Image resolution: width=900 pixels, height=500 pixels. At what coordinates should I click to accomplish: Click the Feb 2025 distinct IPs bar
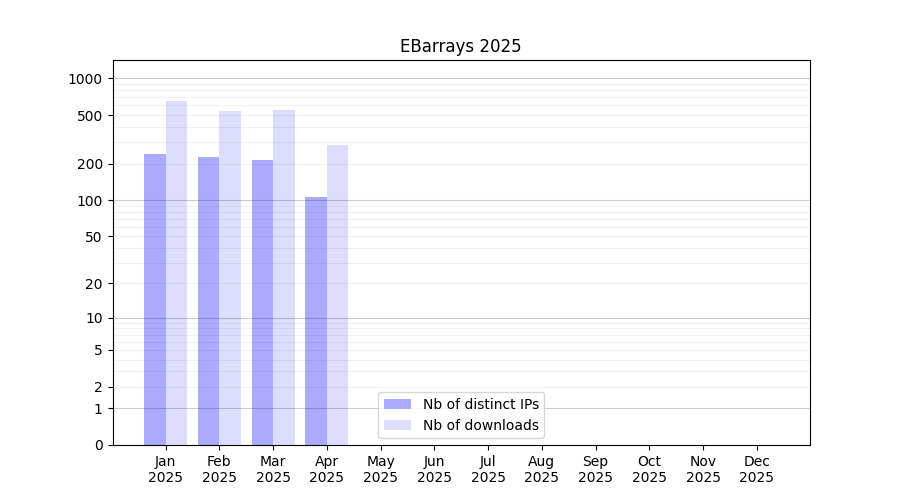[208, 301]
